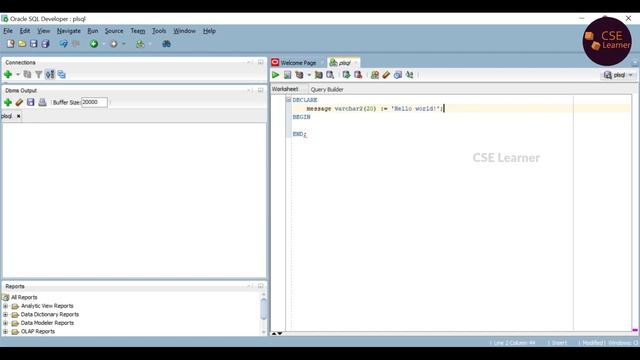This screenshot has height=360, width=640.
Task: Expand Analytic View Reports node
Action: [x=5, y=306]
